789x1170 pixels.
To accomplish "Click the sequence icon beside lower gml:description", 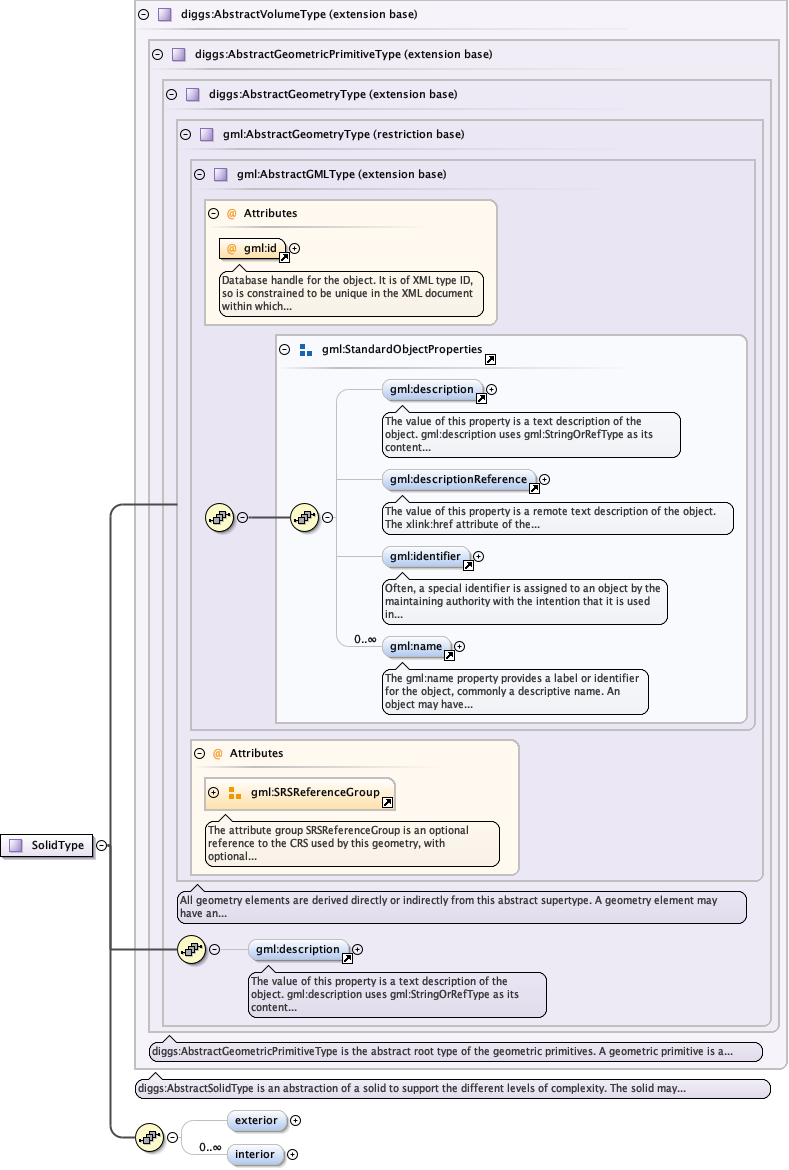I will (190, 949).
